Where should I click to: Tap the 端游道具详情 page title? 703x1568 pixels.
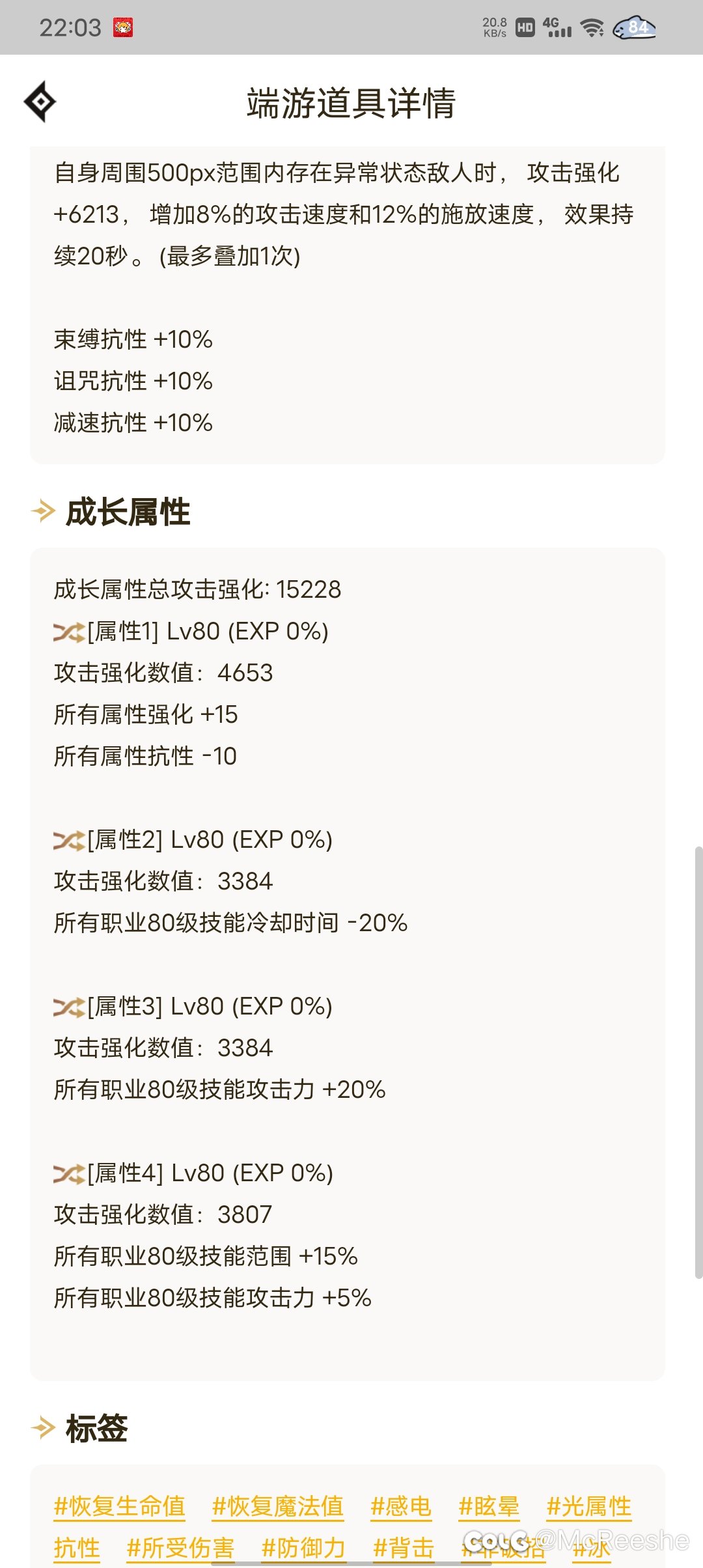click(x=351, y=103)
